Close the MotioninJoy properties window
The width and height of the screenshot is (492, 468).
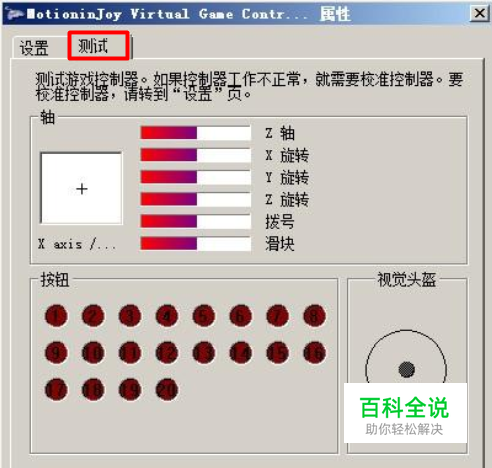[x=480, y=13]
